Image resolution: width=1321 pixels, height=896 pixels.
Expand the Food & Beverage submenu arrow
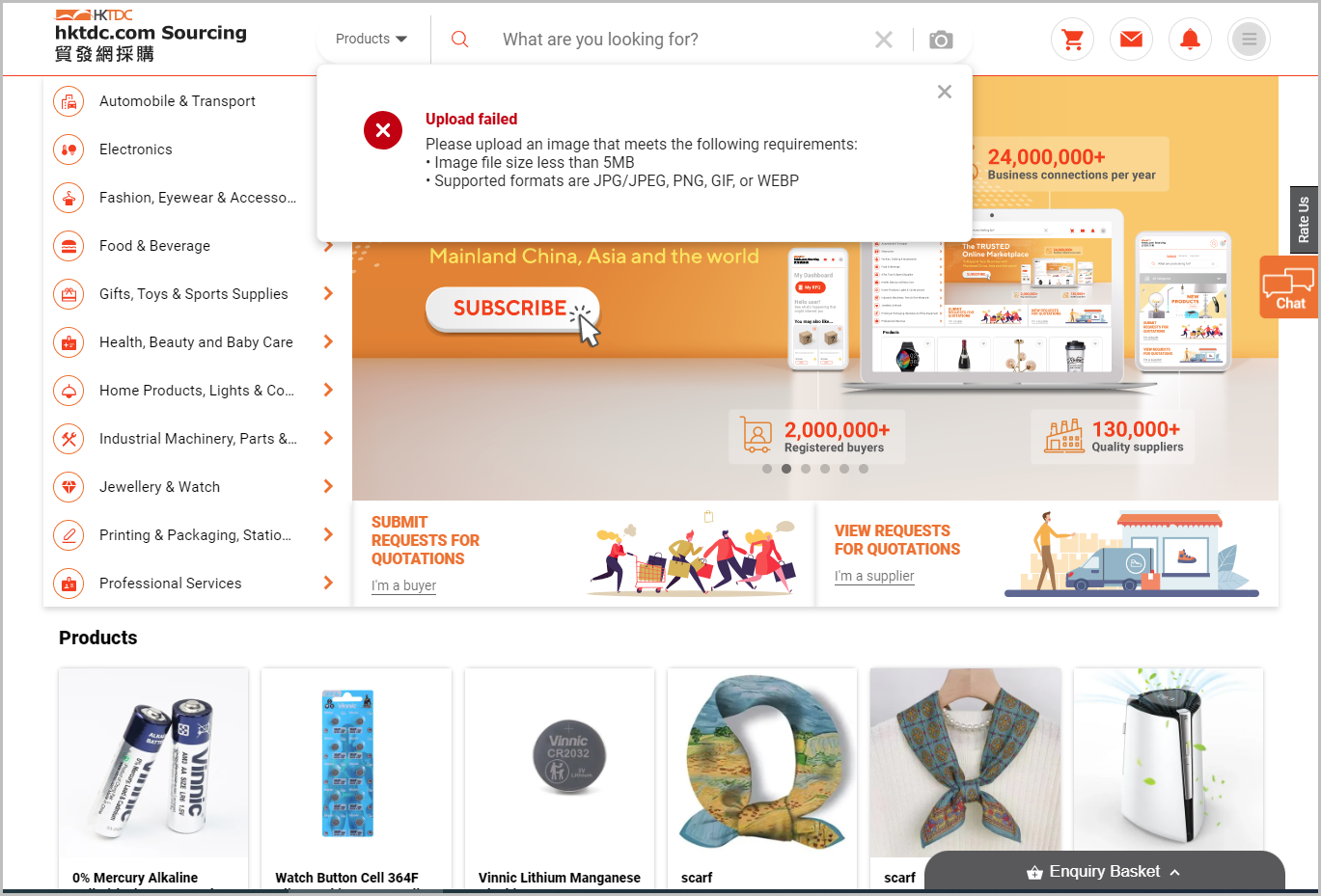(328, 245)
